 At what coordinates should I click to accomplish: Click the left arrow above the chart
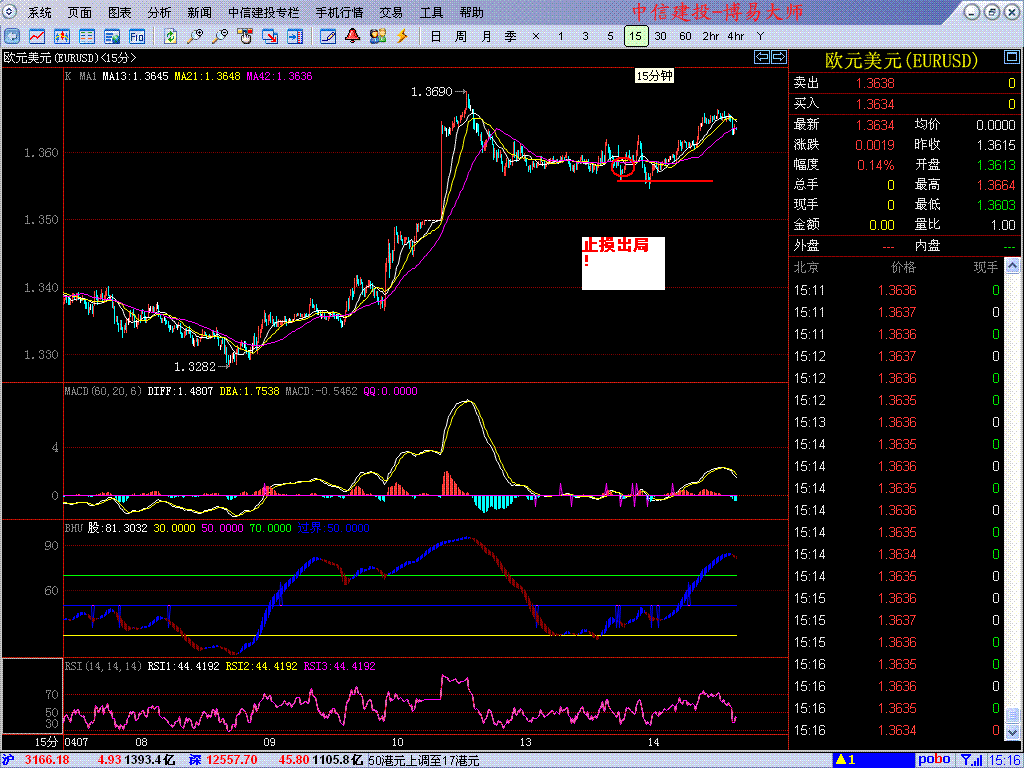762,57
